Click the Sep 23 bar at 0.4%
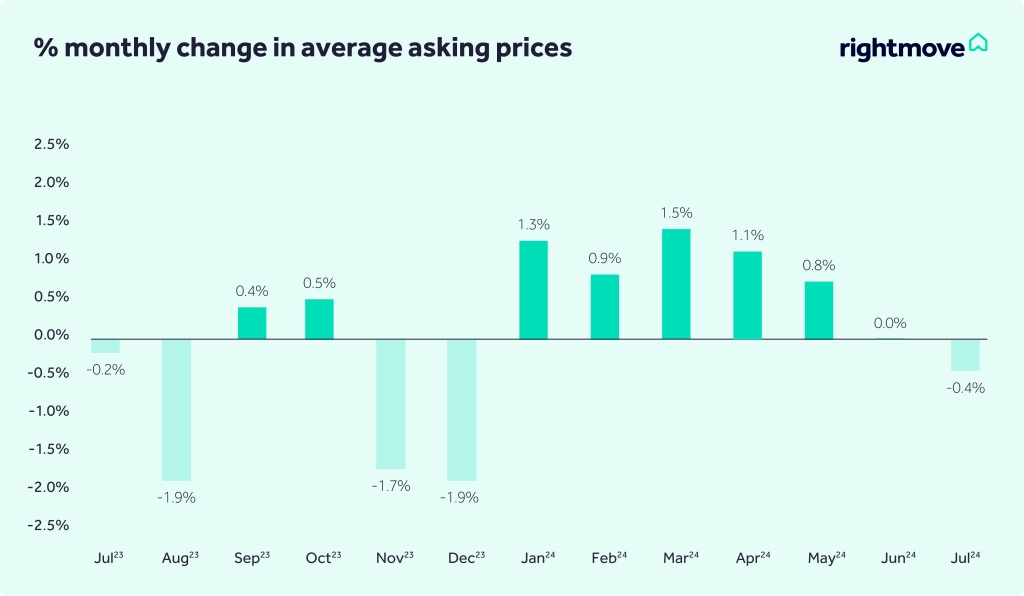The image size is (1024, 596). pos(252,323)
